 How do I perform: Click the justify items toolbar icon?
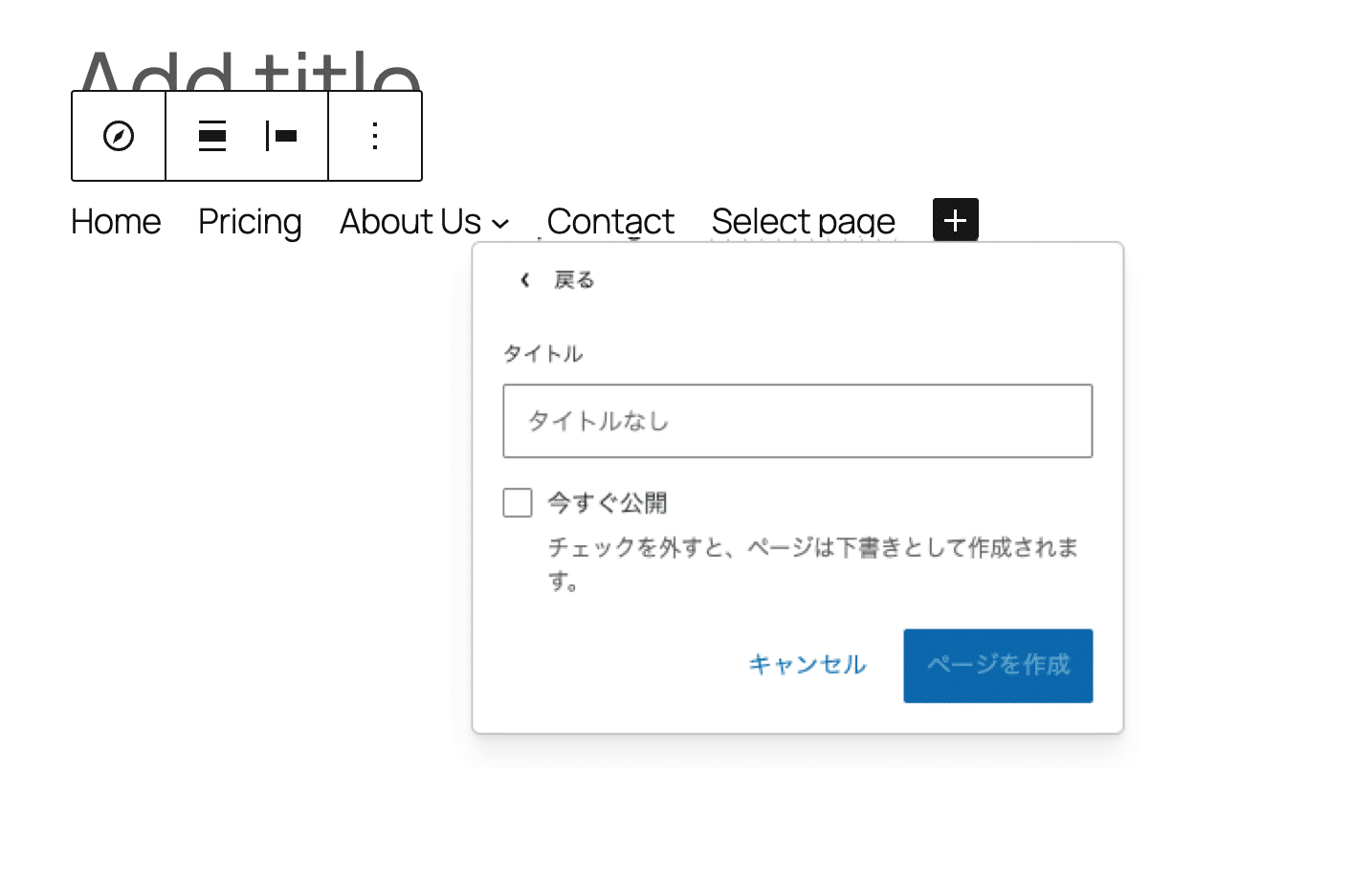coord(281,136)
